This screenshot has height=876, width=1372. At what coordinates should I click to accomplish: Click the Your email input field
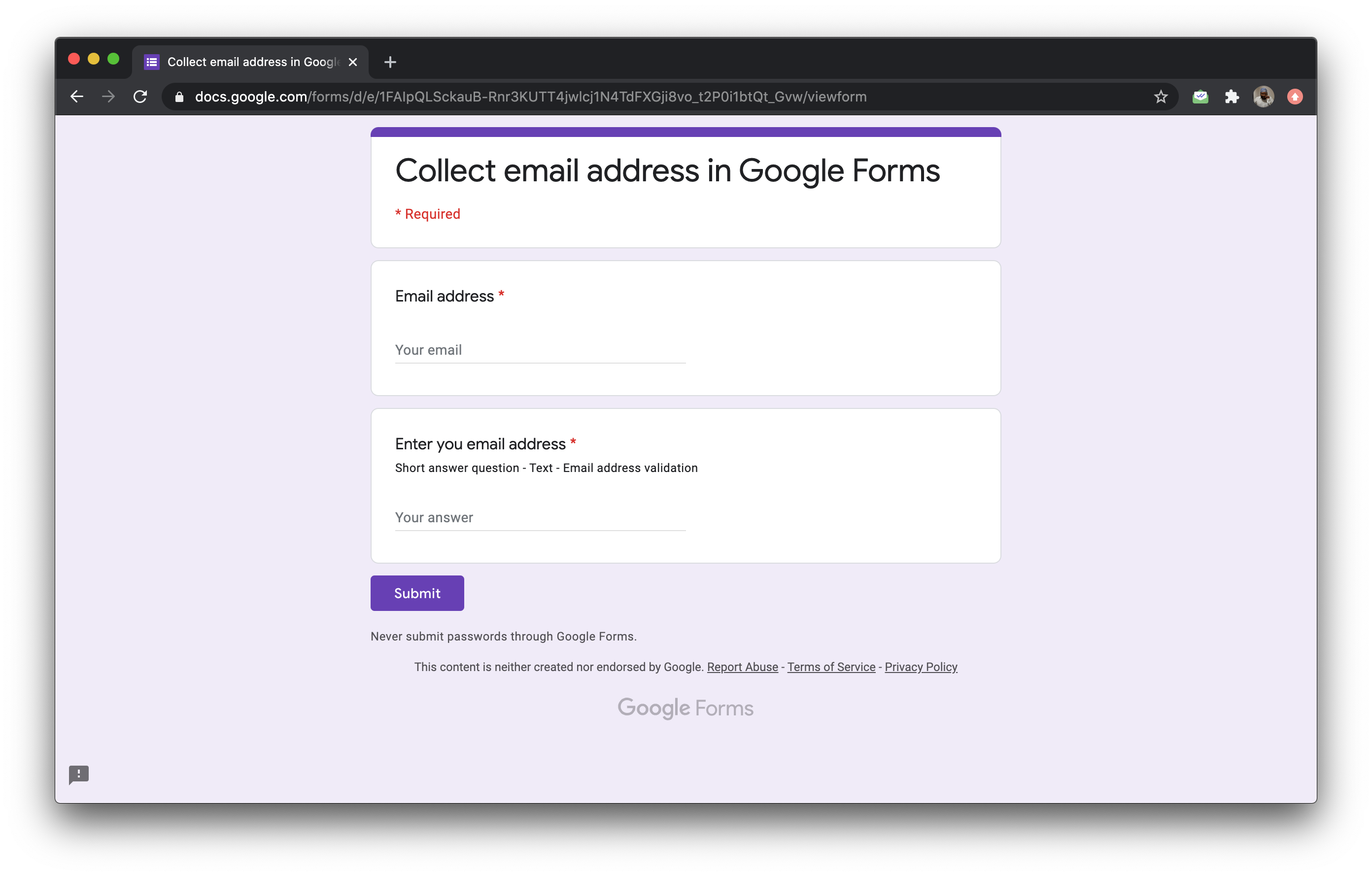[540, 350]
